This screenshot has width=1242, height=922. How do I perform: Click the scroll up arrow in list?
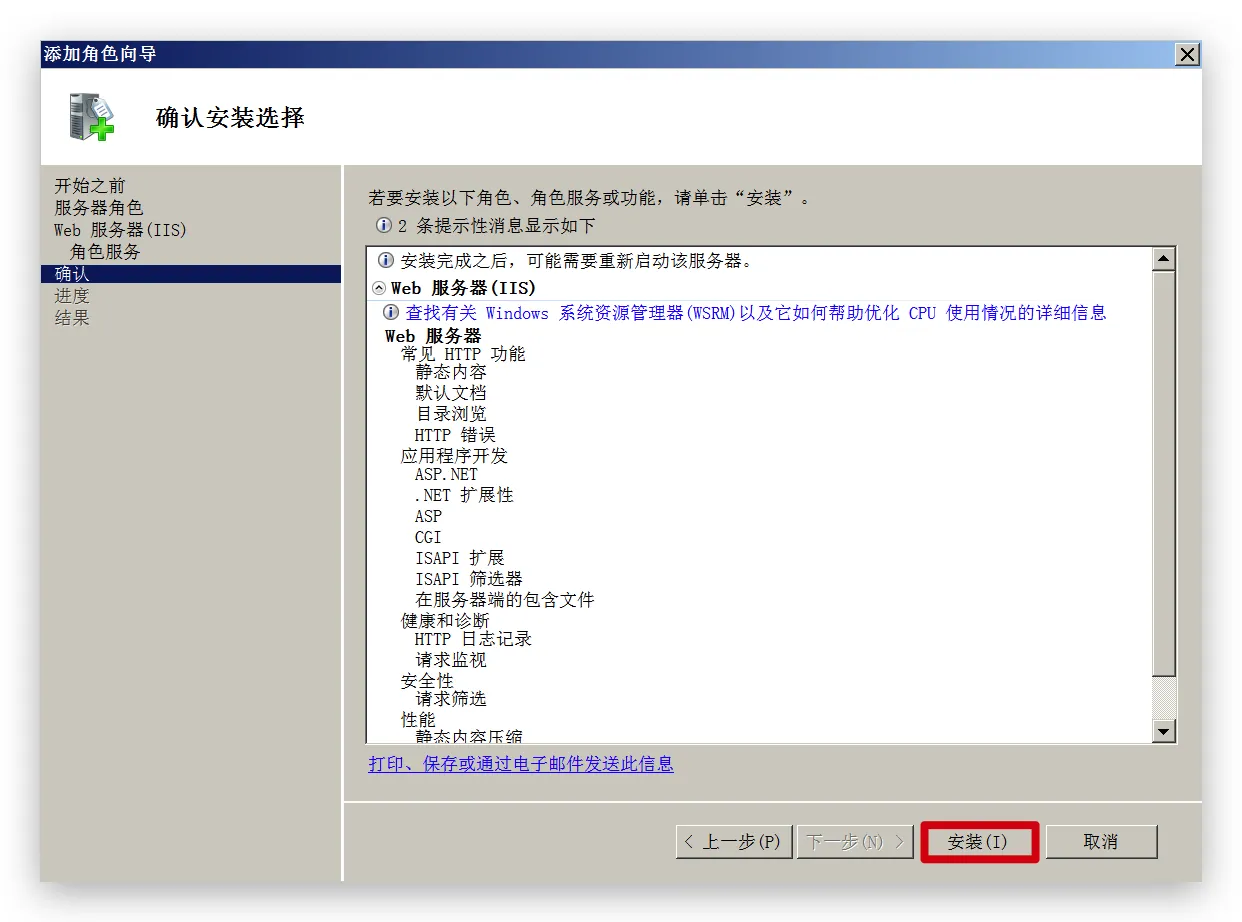click(x=1163, y=260)
